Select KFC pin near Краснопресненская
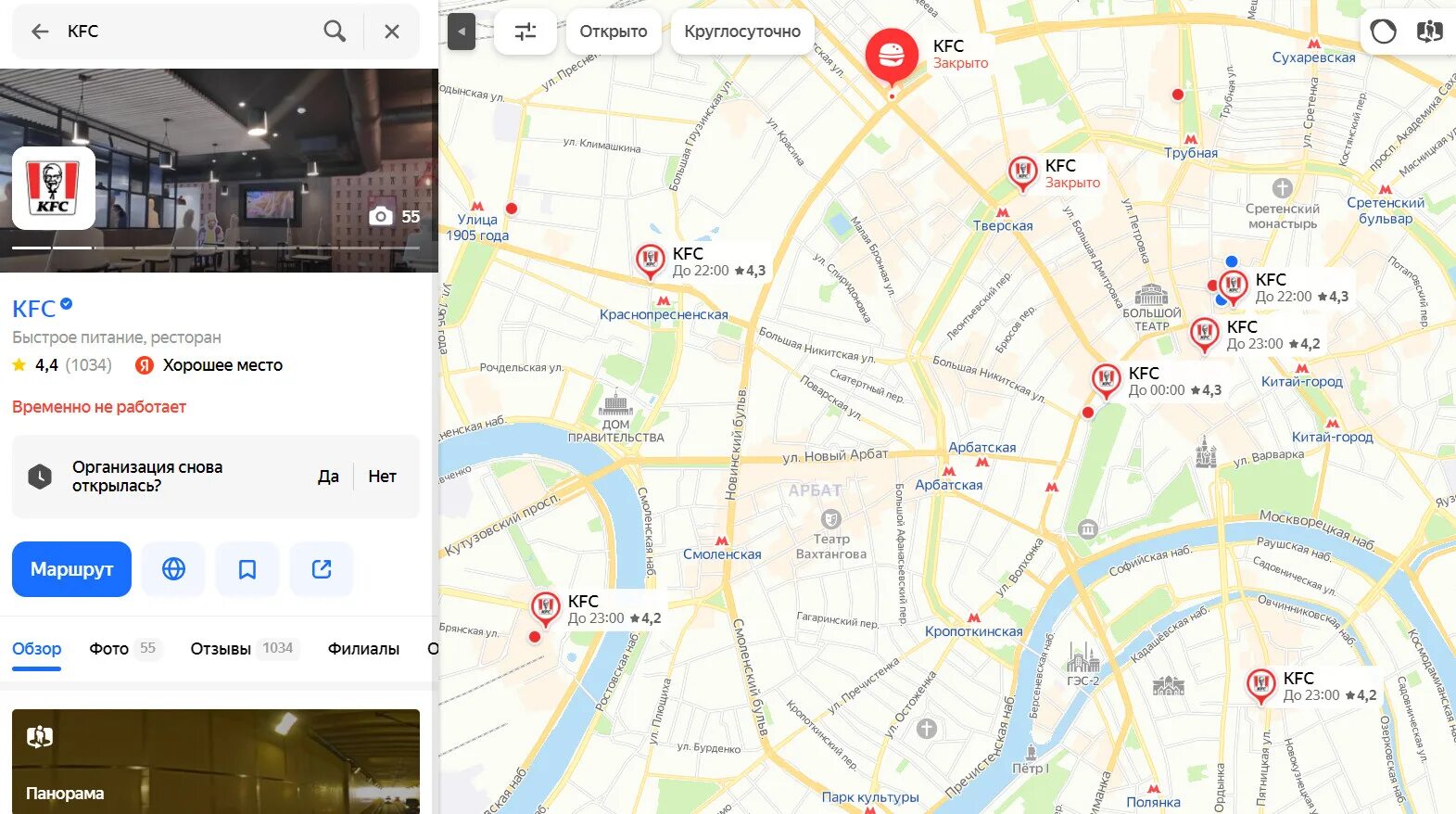 point(650,261)
